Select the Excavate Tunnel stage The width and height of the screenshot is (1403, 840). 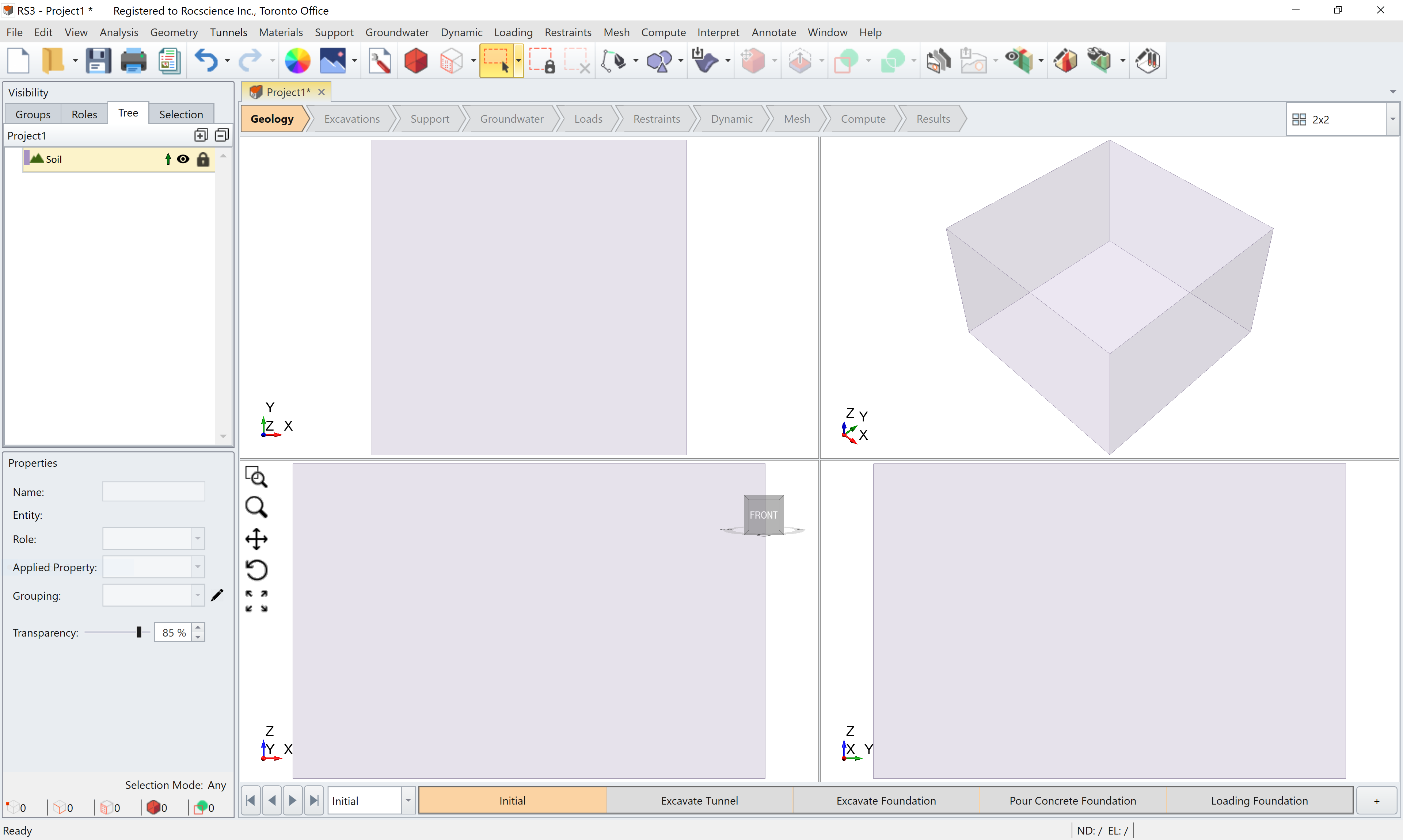(699, 801)
